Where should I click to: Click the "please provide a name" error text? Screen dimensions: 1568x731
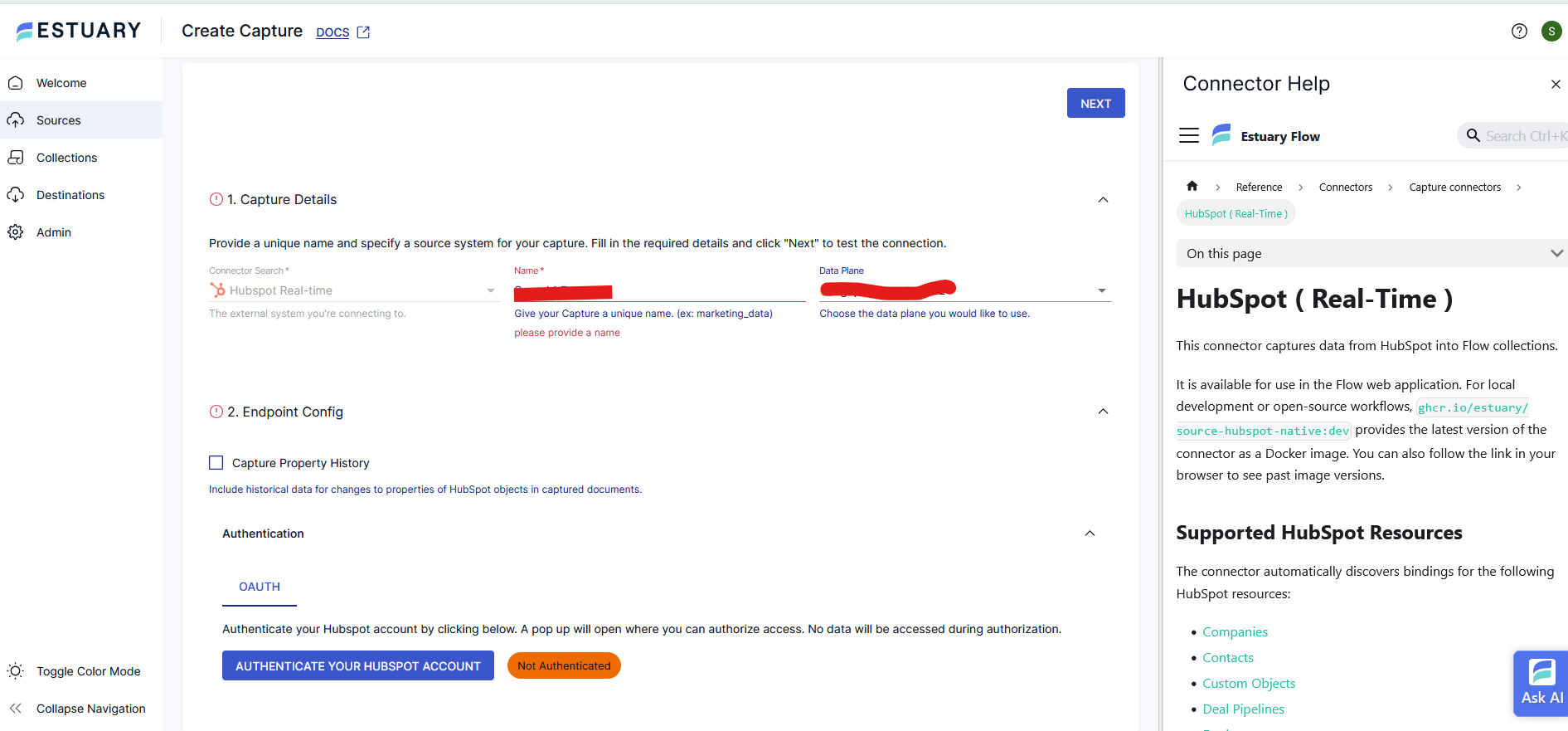pos(567,333)
